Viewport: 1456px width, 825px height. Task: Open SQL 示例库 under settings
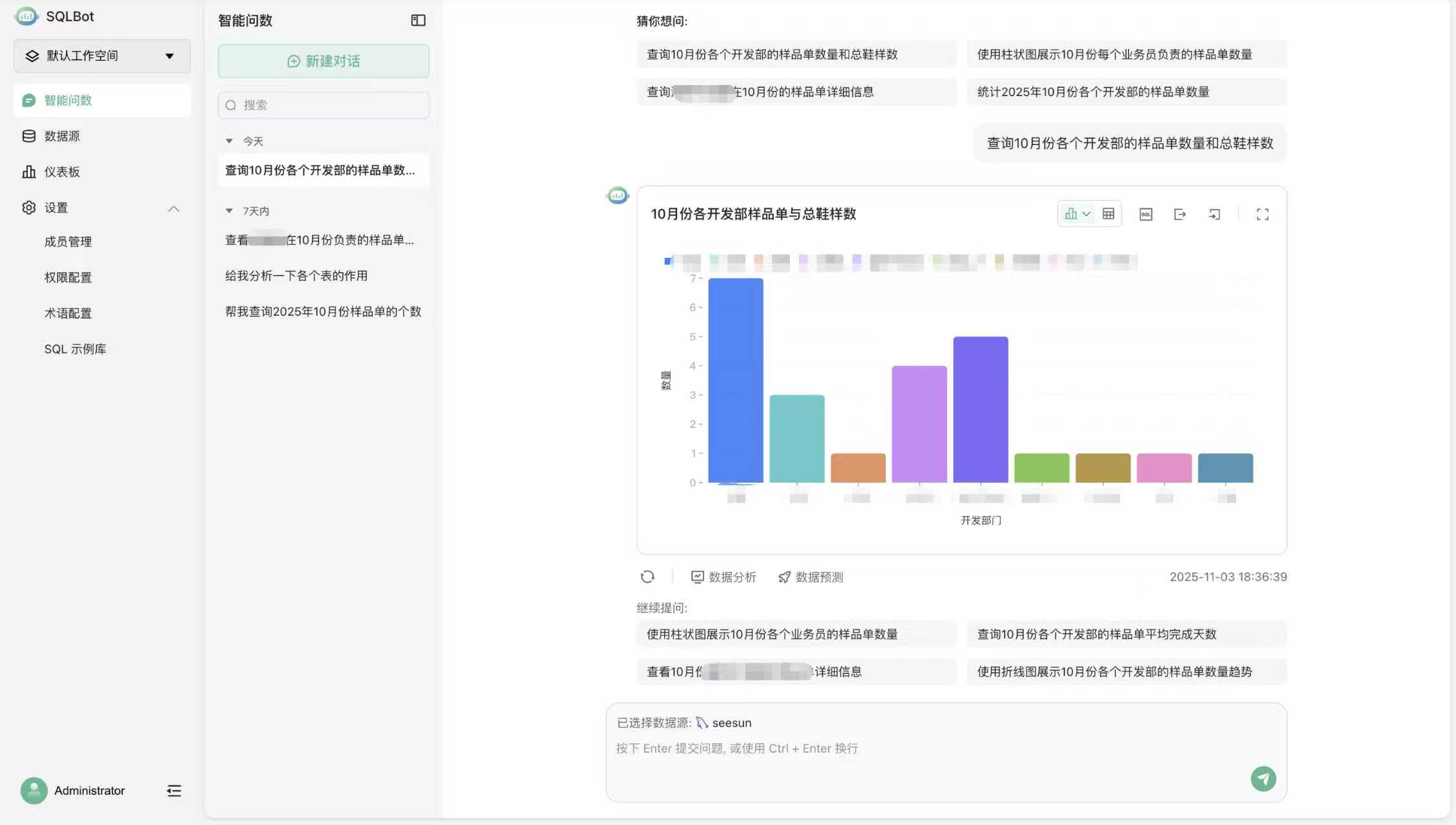(x=75, y=348)
